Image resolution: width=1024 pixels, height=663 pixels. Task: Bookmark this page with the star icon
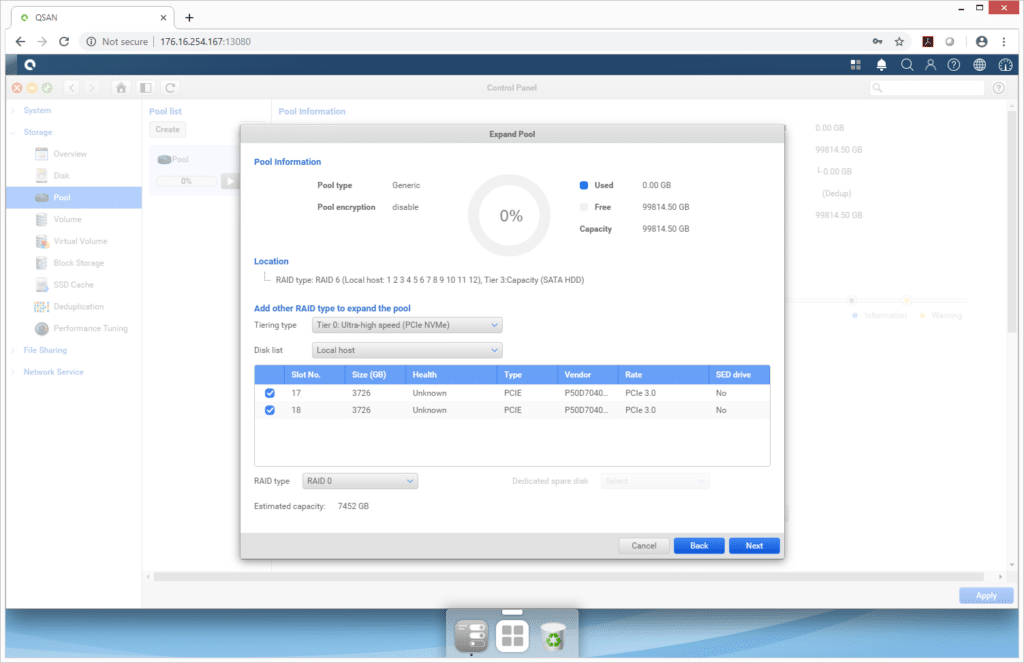(x=899, y=41)
